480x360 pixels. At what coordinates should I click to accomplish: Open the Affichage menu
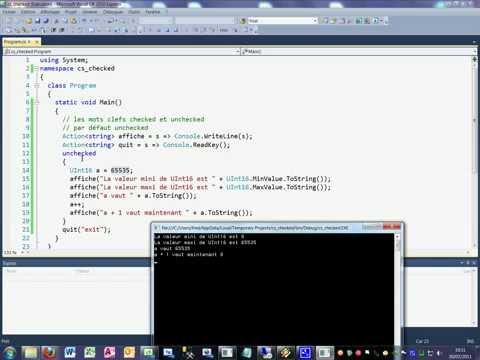pyautogui.click(x=50, y=12)
